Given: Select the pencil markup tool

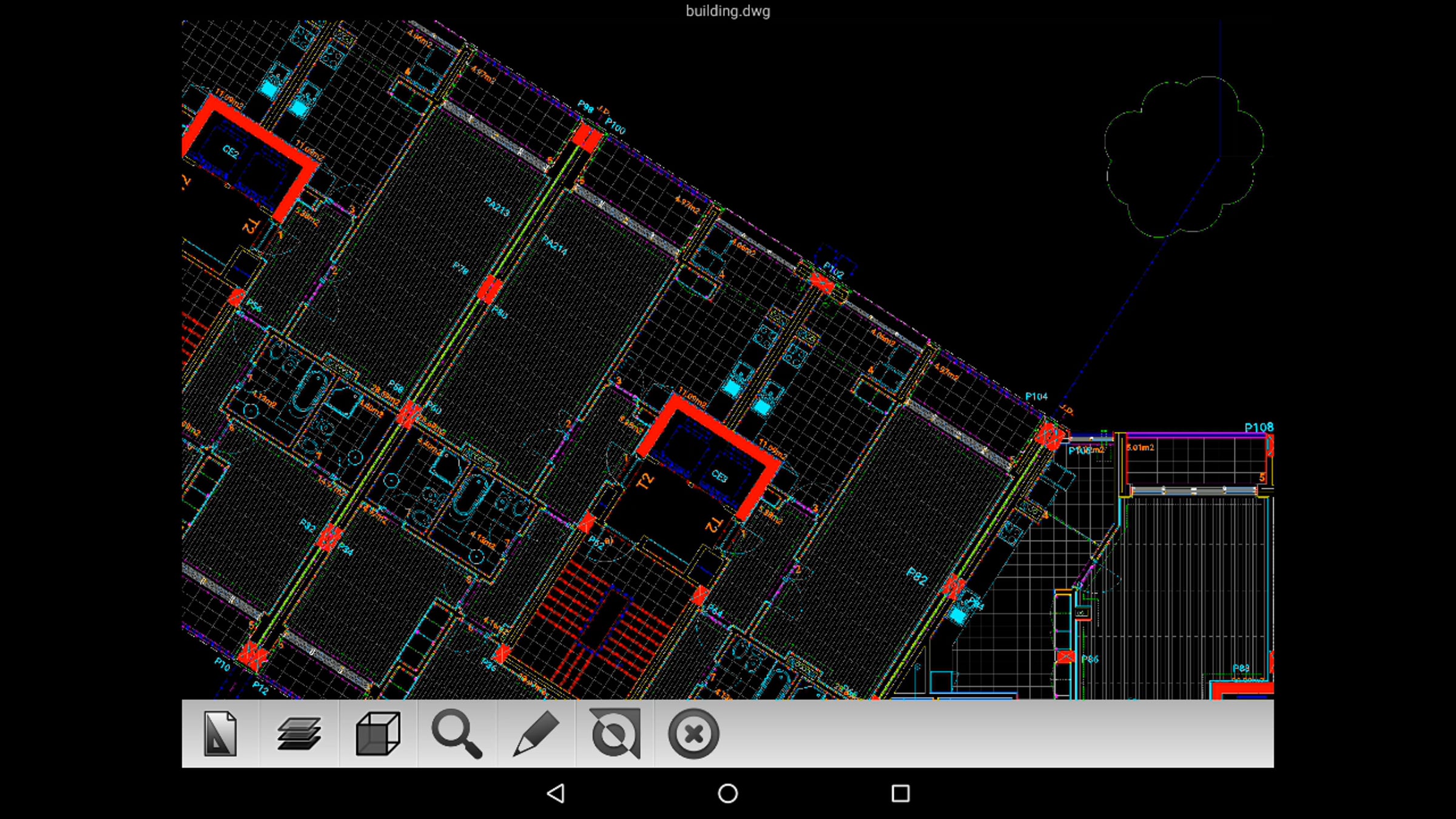Looking at the screenshot, I should 536,733.
